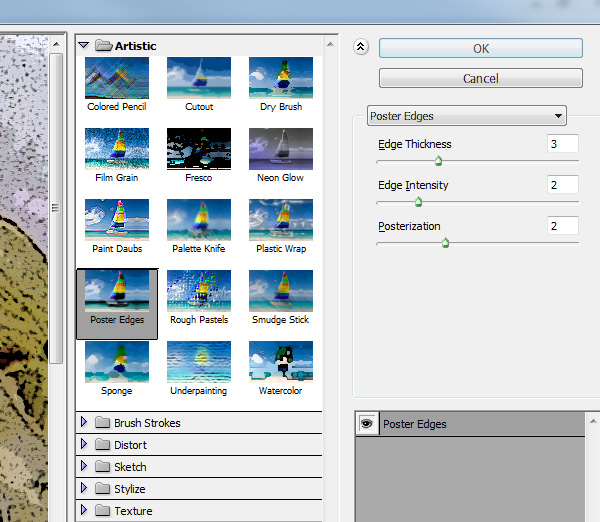600x522 pixels.
Task: Click the preview pane vertical scrollbar thumb
Action: pyautogui.click(x=56, y=208)
